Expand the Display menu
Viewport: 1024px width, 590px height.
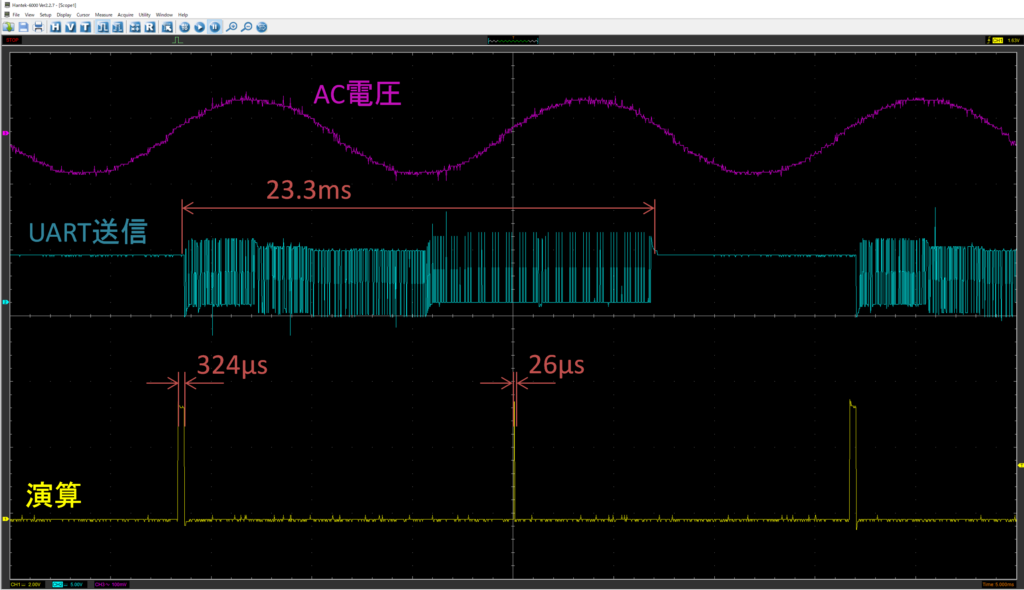(x=64, y=15)
